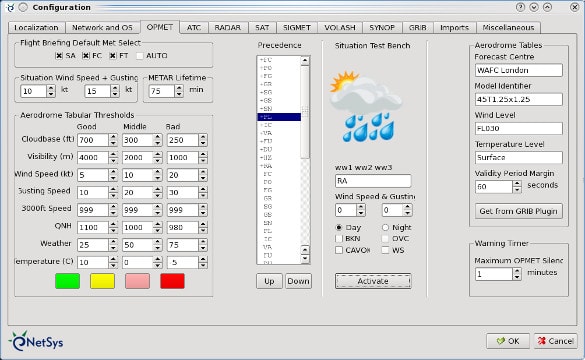Check the WS checkbox
The width and height of the screenshot is (585, 360).
385,250
